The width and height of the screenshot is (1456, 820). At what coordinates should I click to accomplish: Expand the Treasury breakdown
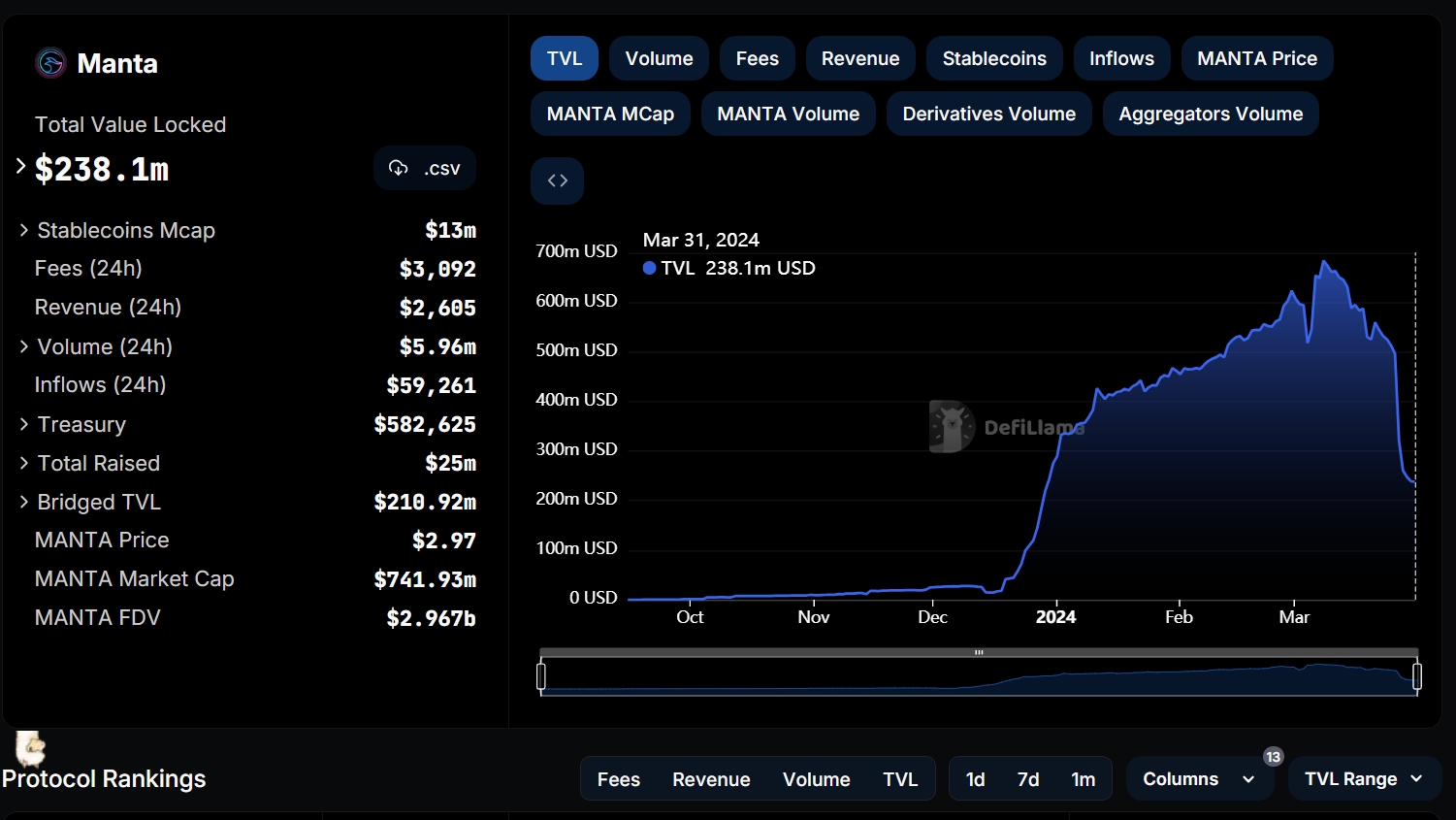[x=24, y=424]
